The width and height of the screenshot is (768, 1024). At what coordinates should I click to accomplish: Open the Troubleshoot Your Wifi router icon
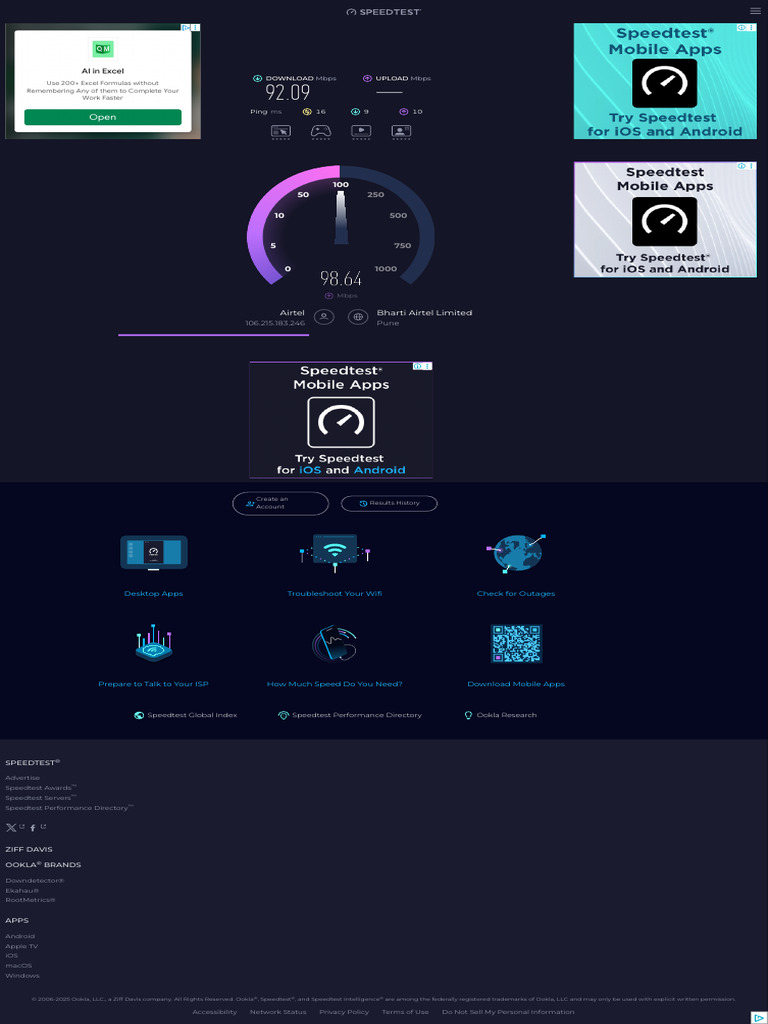pyautogui.click(x=334, y=553)
